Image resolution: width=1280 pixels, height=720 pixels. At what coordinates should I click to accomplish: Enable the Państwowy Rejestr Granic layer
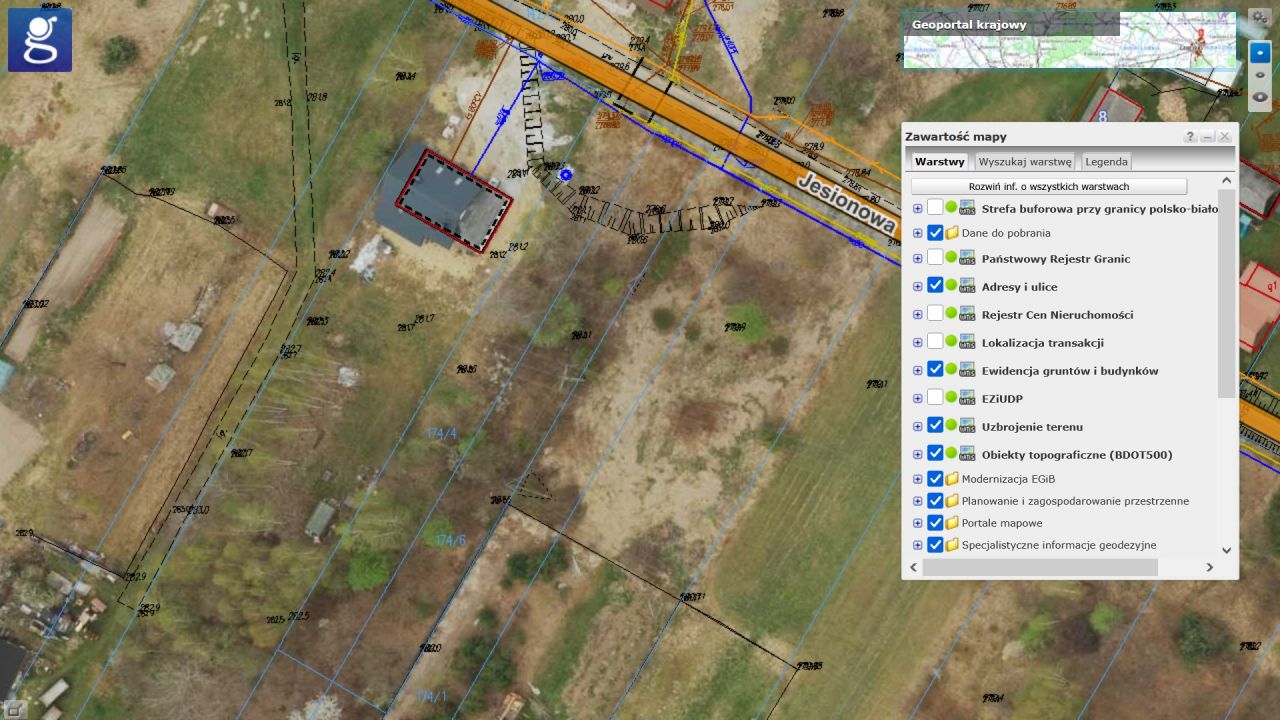tap(935, 258)
